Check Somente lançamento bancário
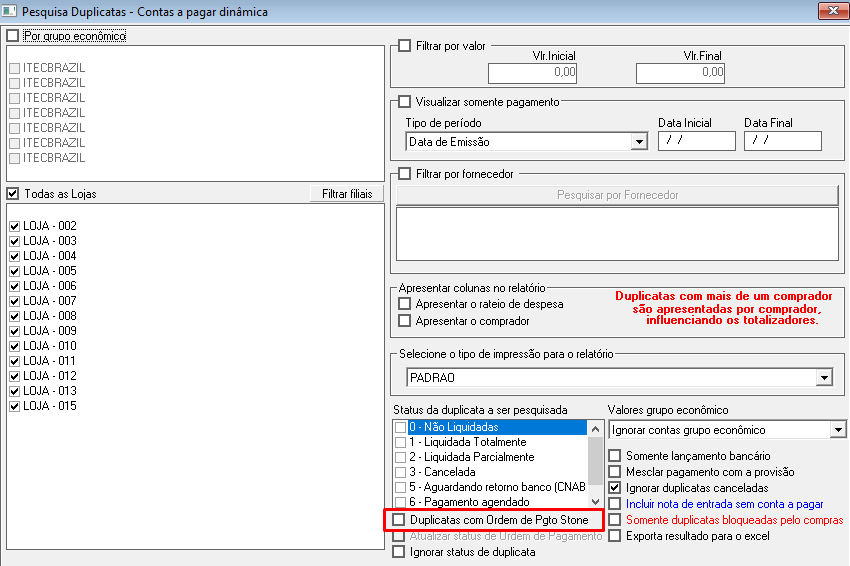Image resolution: width=850 pixels, height=566 pixels. [615, 455]
